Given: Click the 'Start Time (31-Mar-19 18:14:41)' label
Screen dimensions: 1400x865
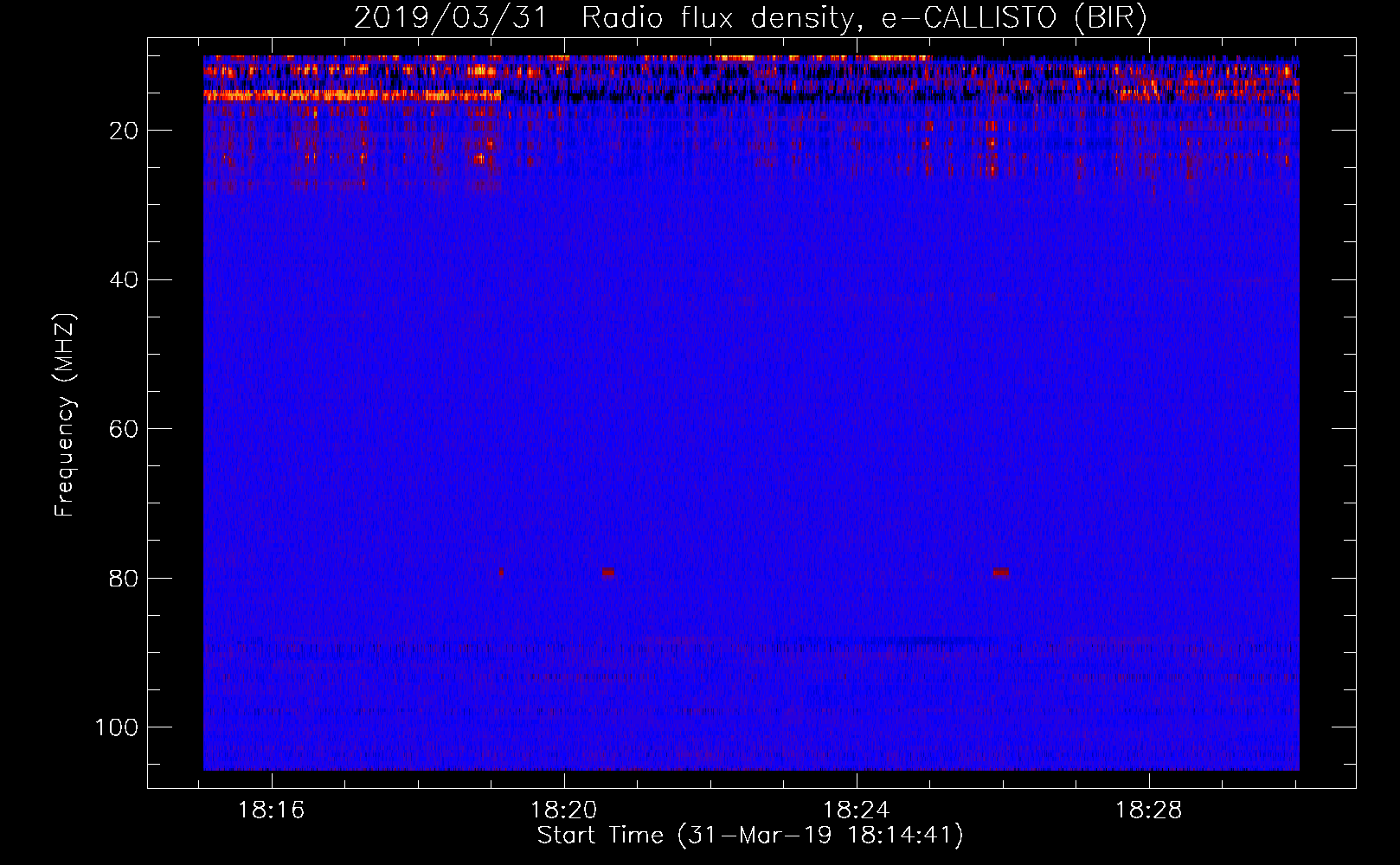Looking at the screenshot, I should coord(750,836).
